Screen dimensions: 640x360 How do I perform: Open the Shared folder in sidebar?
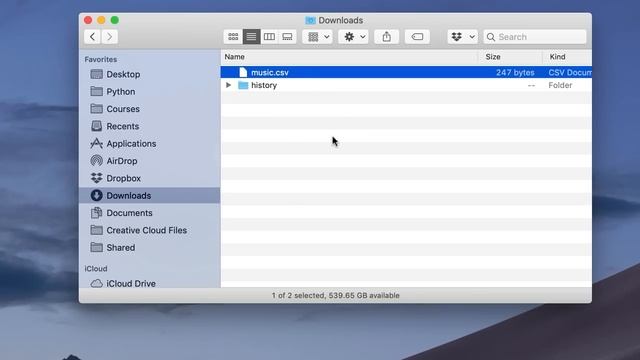[149, 248]
